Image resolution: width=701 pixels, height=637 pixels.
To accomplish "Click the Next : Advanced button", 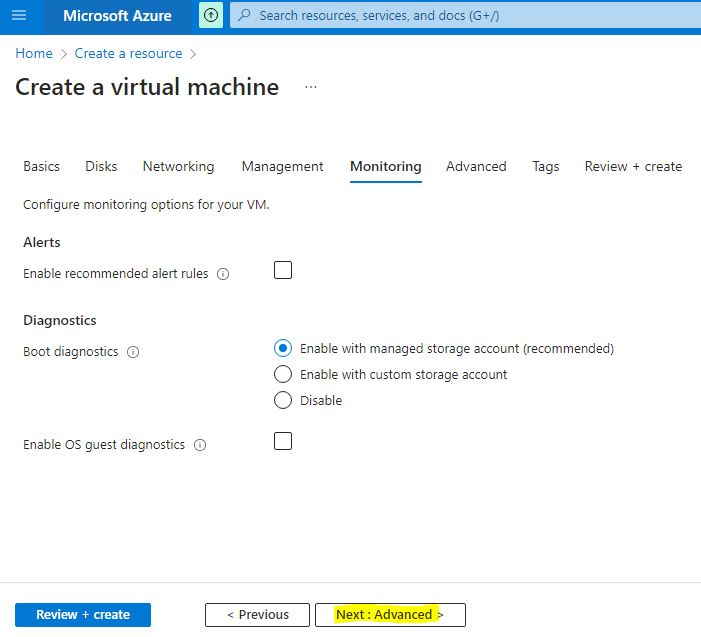I will click(390, 615).
